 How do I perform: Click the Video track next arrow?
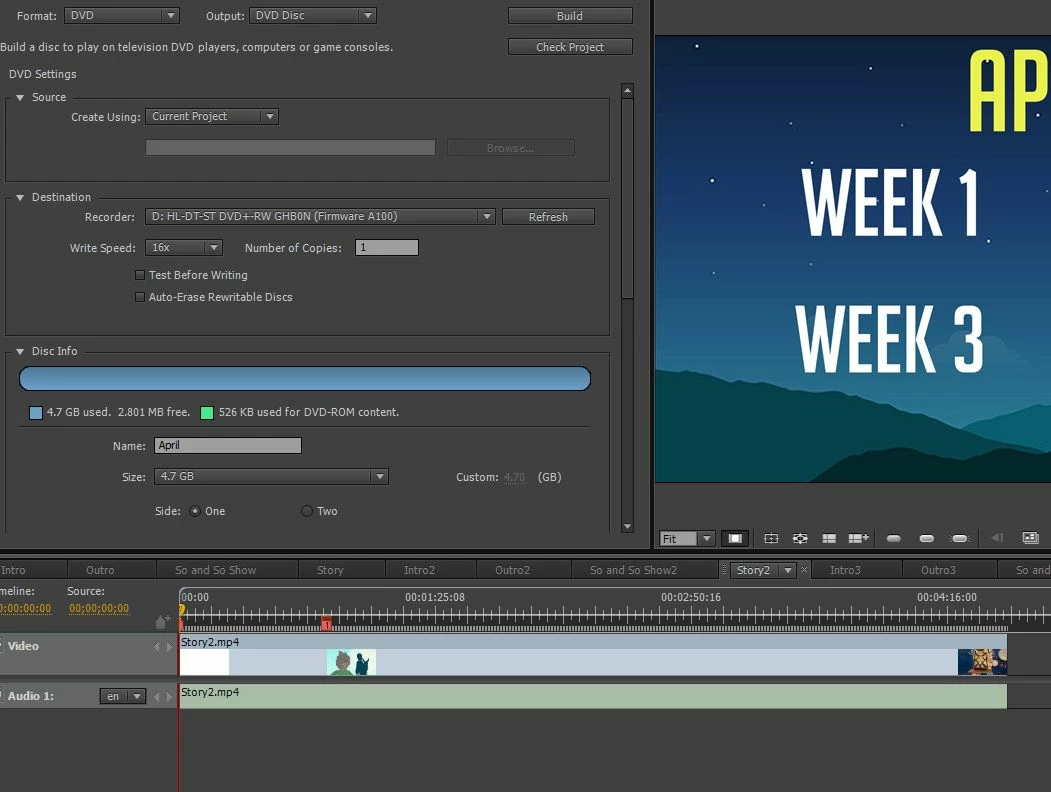pyautogui.click(x=169, y=647)
